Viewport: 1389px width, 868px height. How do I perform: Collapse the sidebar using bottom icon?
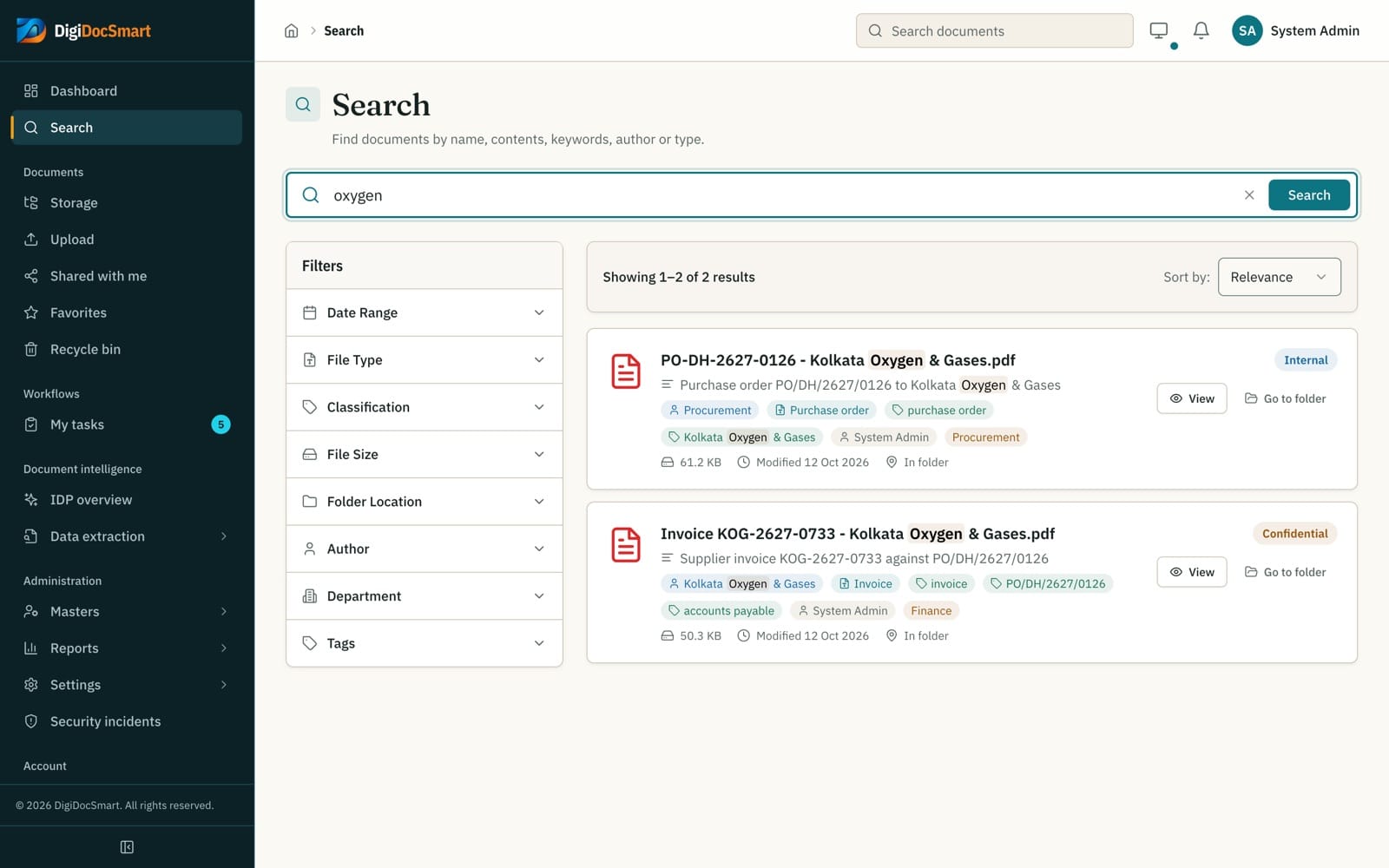127,846
